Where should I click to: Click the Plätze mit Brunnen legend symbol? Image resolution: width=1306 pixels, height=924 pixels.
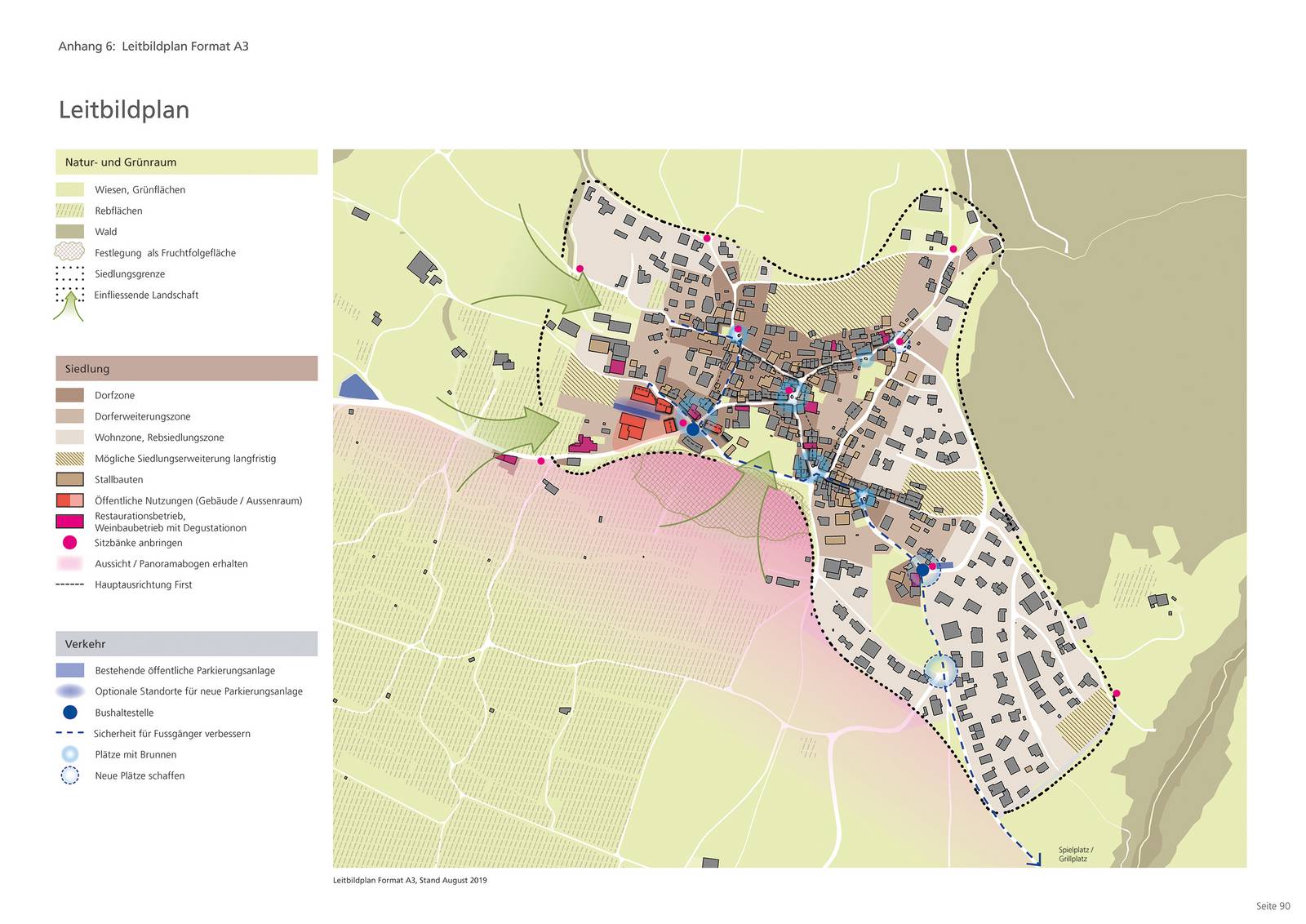click(70, 755)
